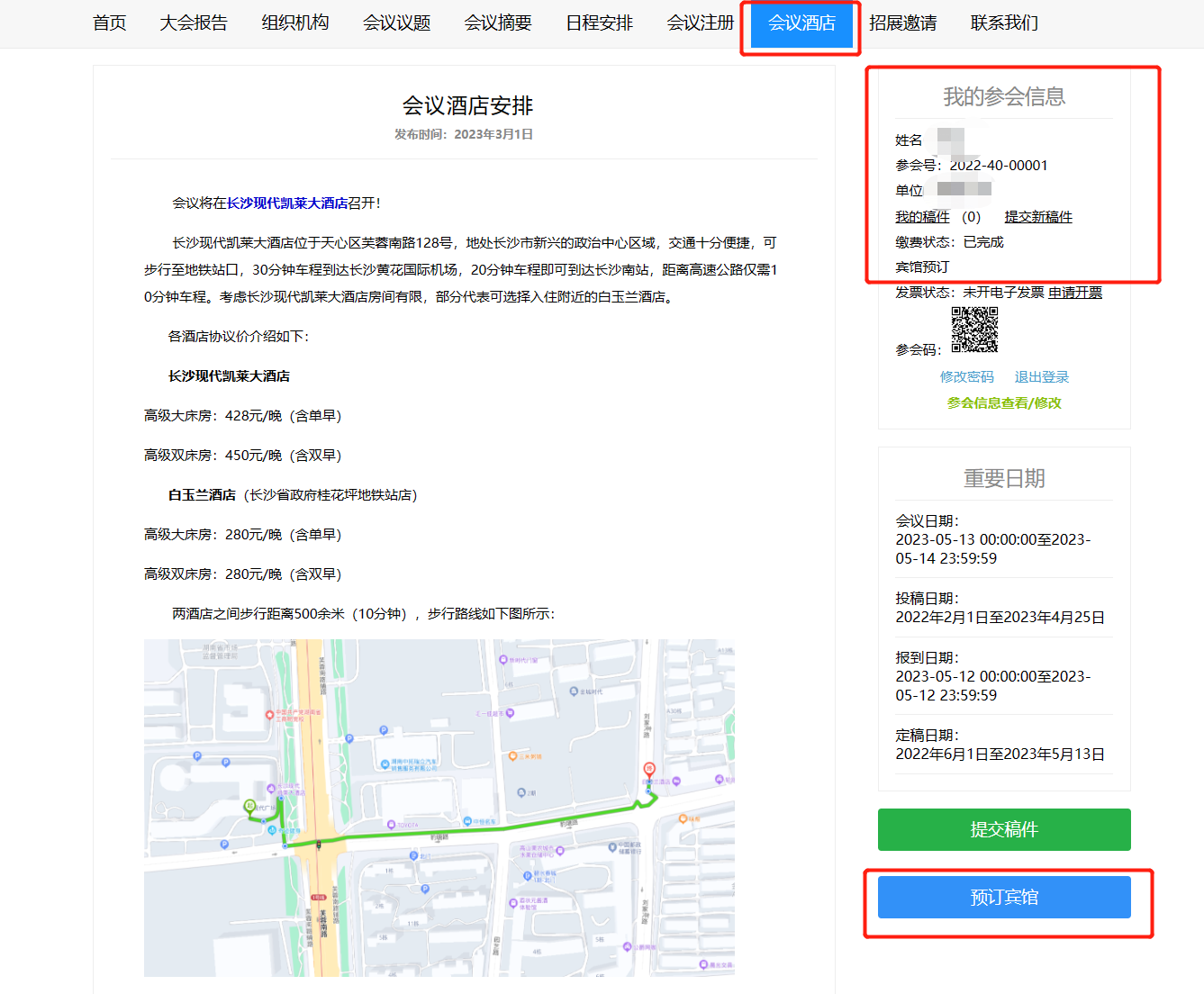The height and width of the screenshot is (994, 1204).
Task: Click 申请开票 to request an invoice
Action: (x=1075, y=293)
